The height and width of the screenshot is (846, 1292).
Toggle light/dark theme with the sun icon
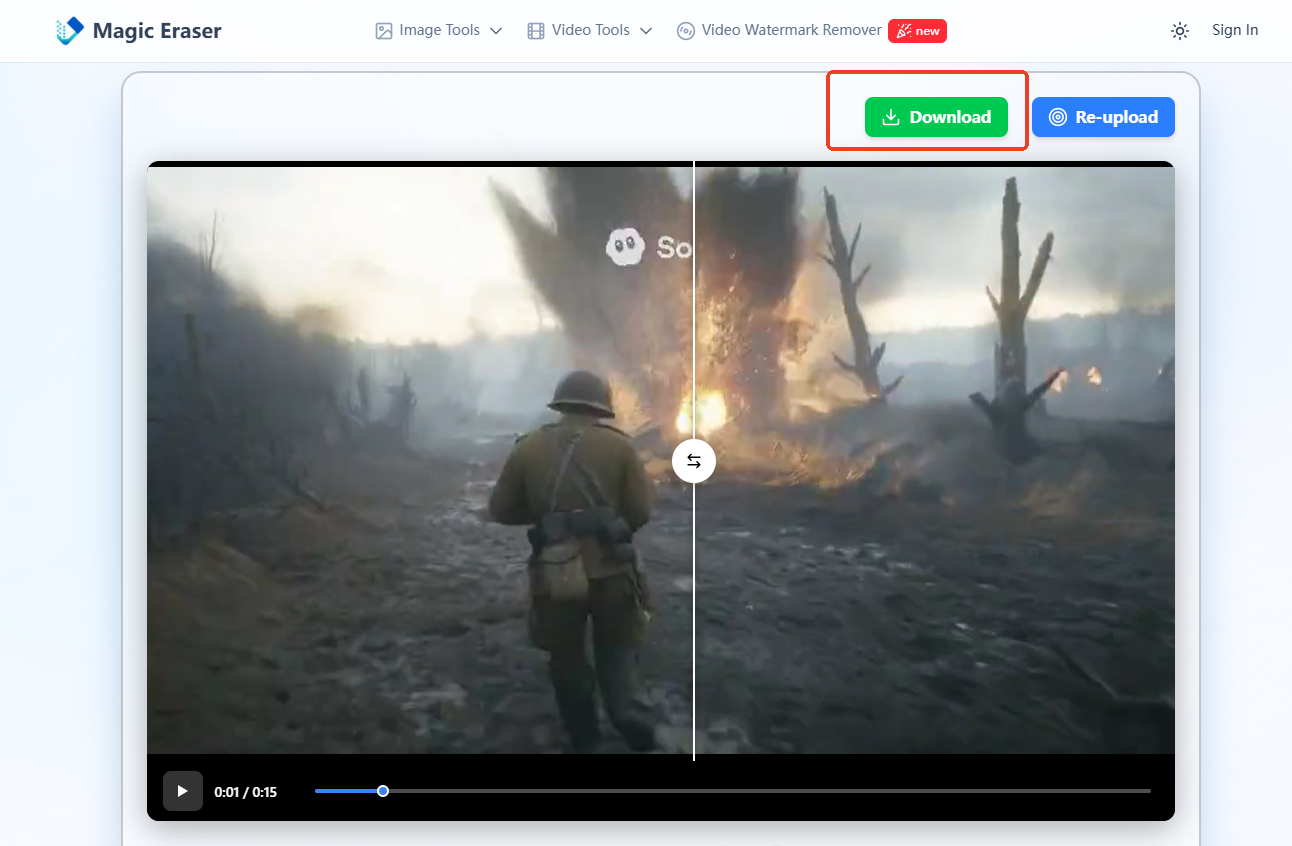pyautogui.click(x=1180, y=31)
